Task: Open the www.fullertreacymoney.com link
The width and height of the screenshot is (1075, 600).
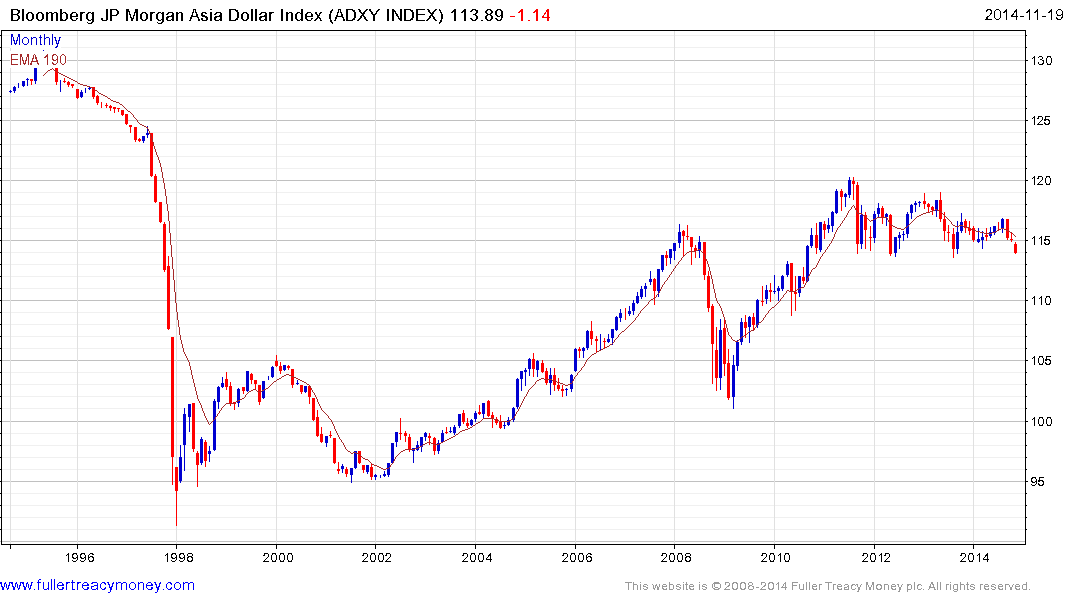Action: pos(97,586)
